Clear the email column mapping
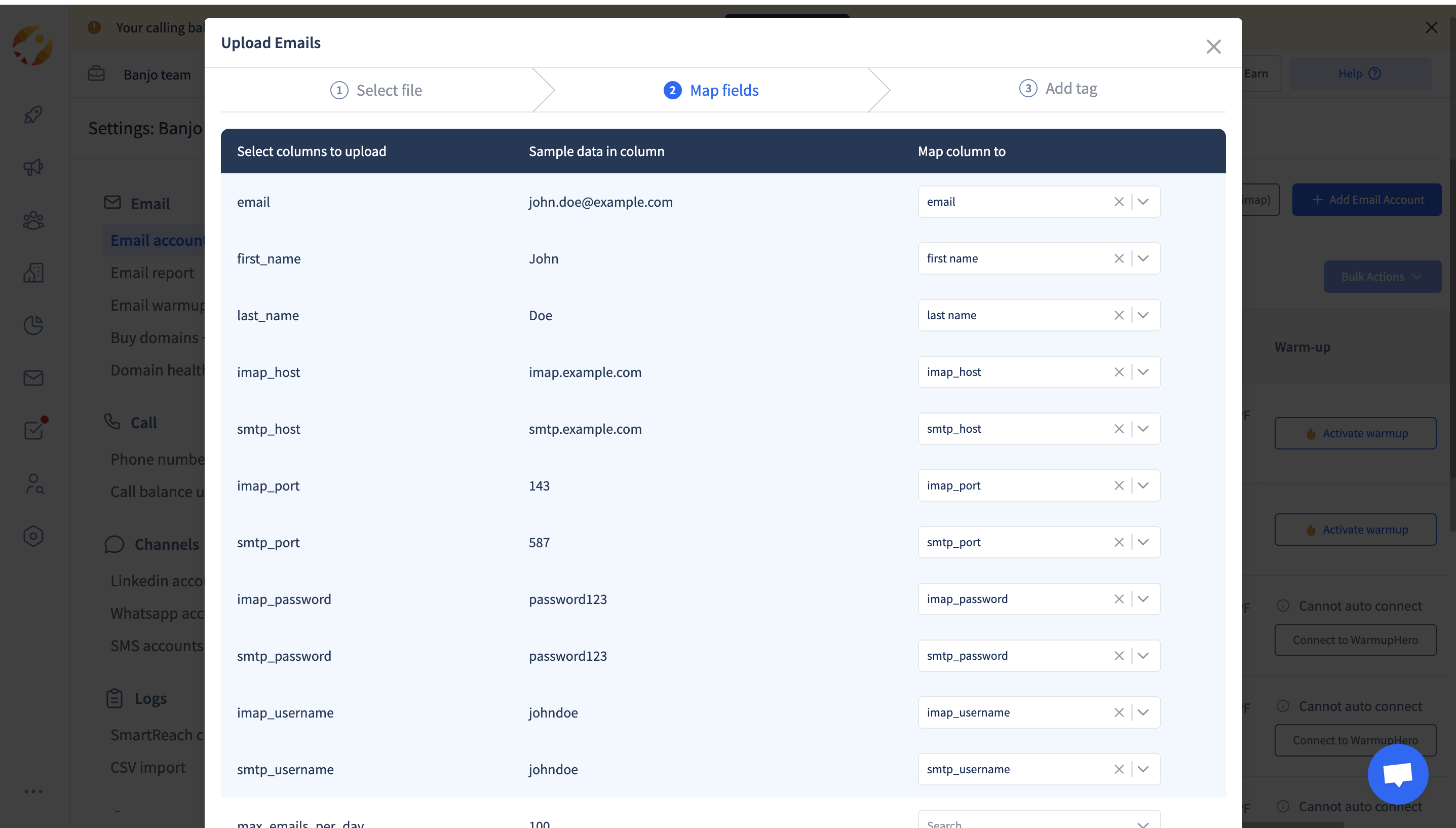 click(x=1118, y=202)
